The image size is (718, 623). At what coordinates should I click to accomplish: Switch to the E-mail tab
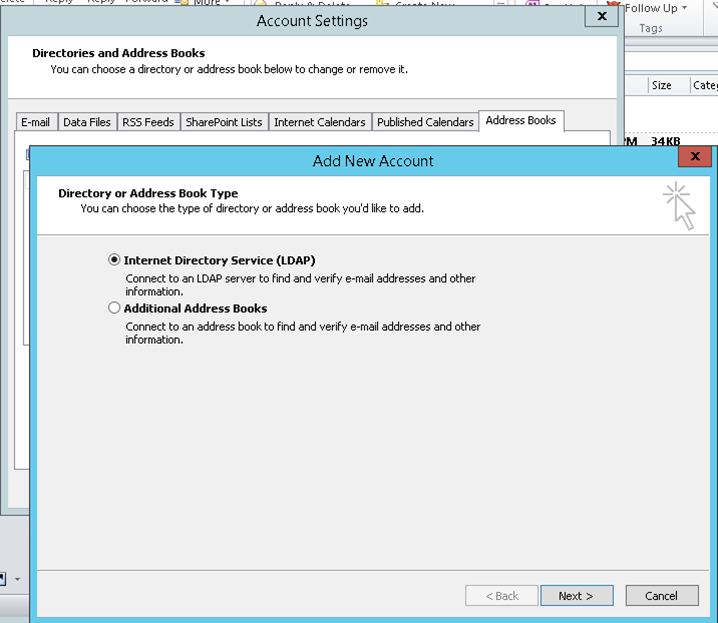35,122
